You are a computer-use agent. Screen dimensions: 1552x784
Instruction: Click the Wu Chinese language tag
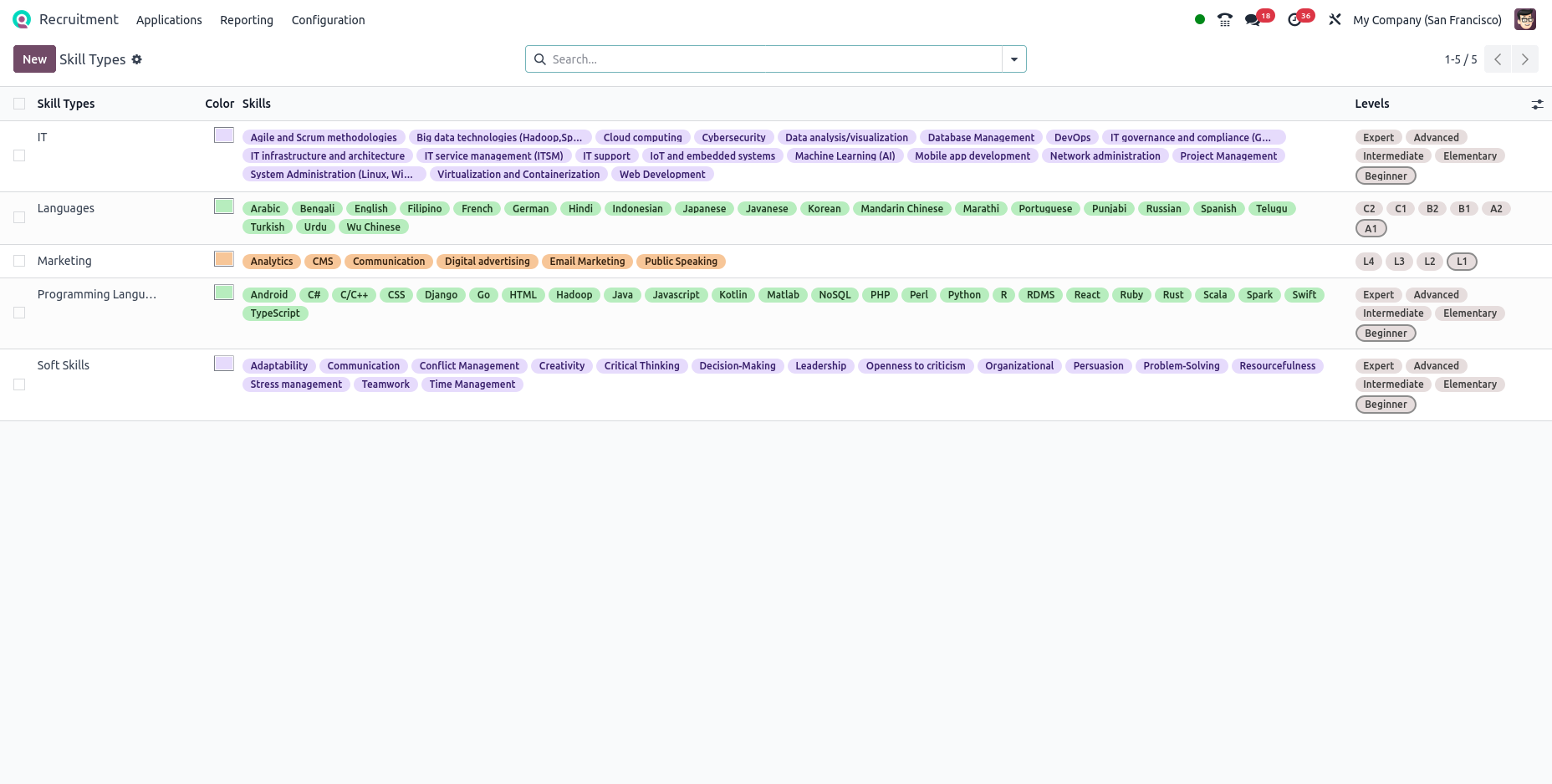point(374,227)
